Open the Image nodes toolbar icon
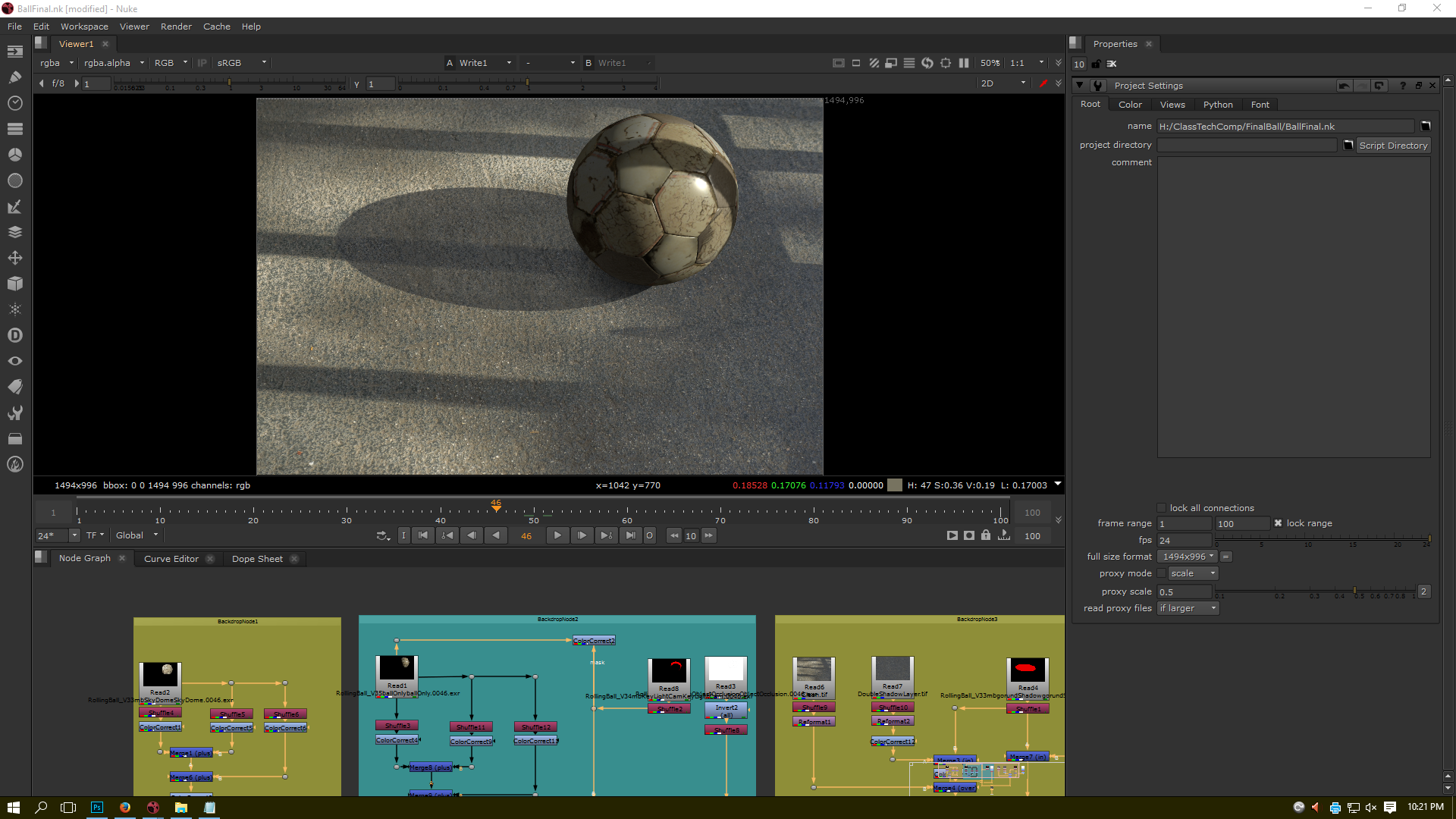Viewport: 1456px width, 819px height. point(14,52)
